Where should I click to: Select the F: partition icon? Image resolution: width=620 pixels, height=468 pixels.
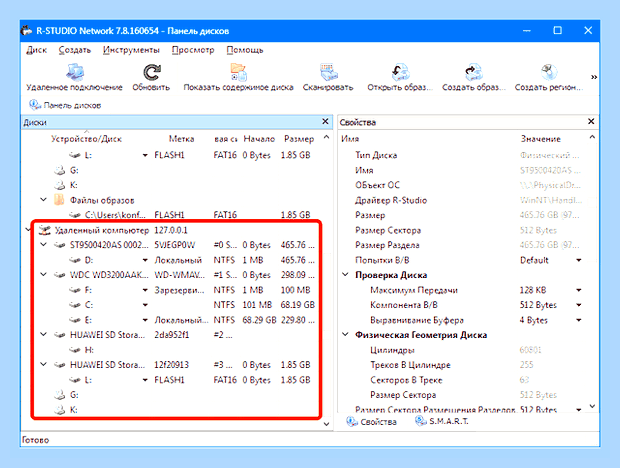coord(75,290)
